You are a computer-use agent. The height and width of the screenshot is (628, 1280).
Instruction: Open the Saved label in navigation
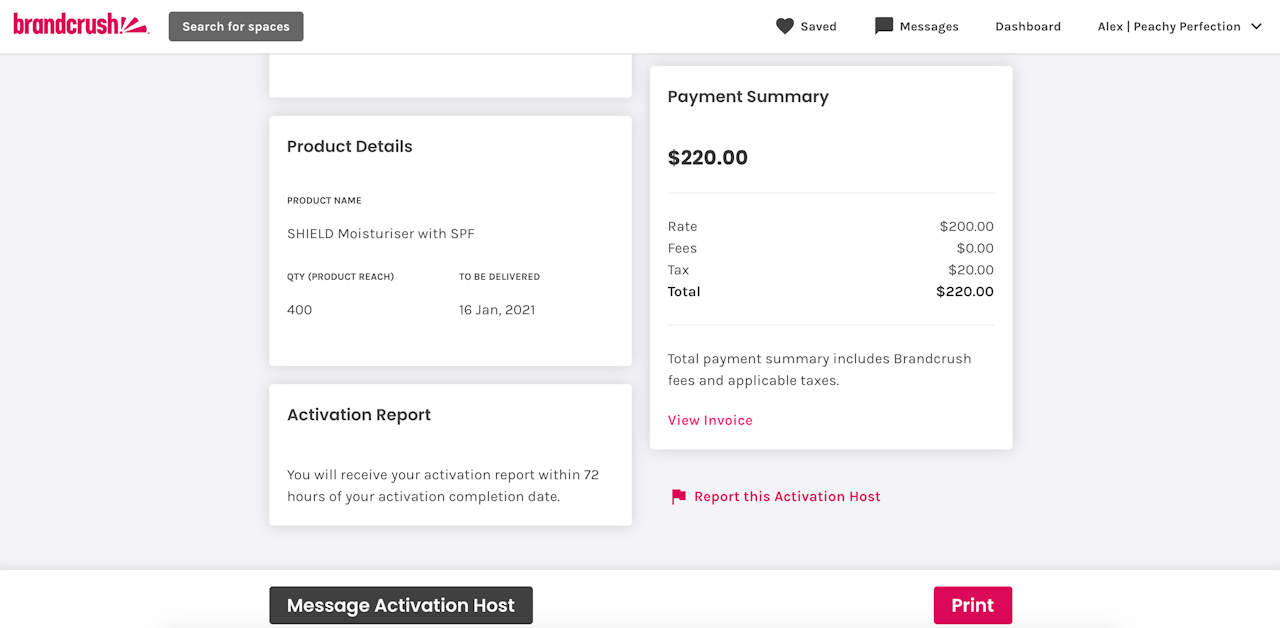tap(818, 26)
